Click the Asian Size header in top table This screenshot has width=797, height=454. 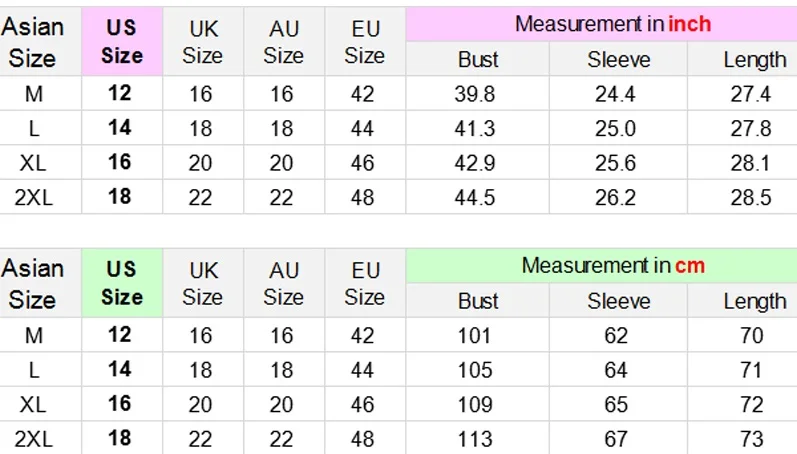pyautogui.click(x=33, y=42)
